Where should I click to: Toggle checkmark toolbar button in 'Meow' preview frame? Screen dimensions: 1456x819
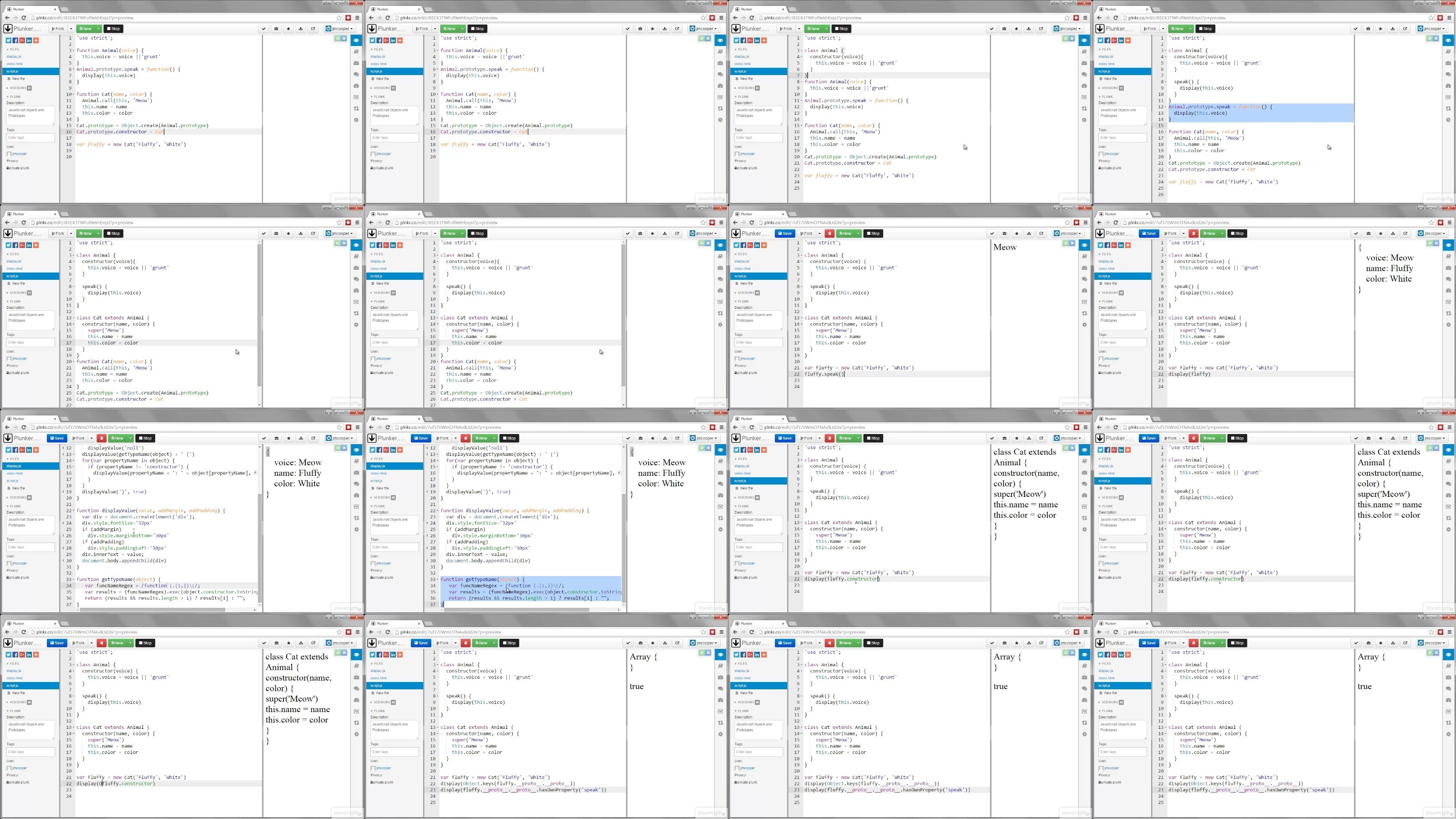[992, 233]
